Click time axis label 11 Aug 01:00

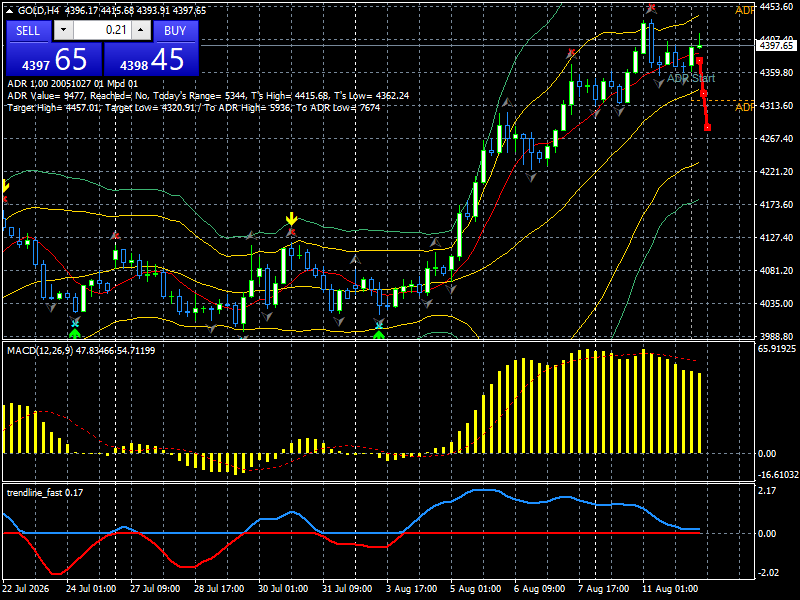[x=670, y=588]
